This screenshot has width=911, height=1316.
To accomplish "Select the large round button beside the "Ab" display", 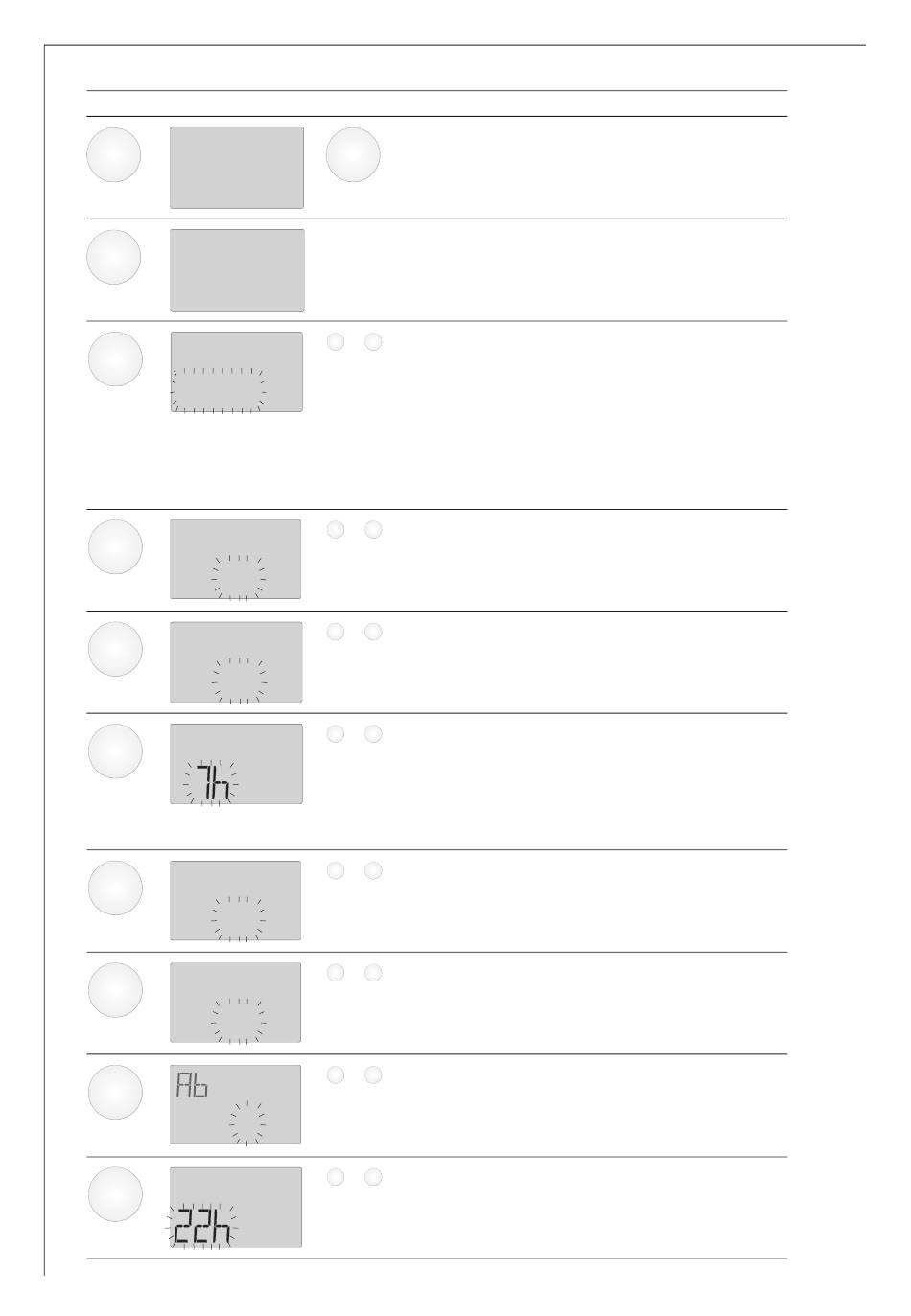I will [x=115, y=1092].
